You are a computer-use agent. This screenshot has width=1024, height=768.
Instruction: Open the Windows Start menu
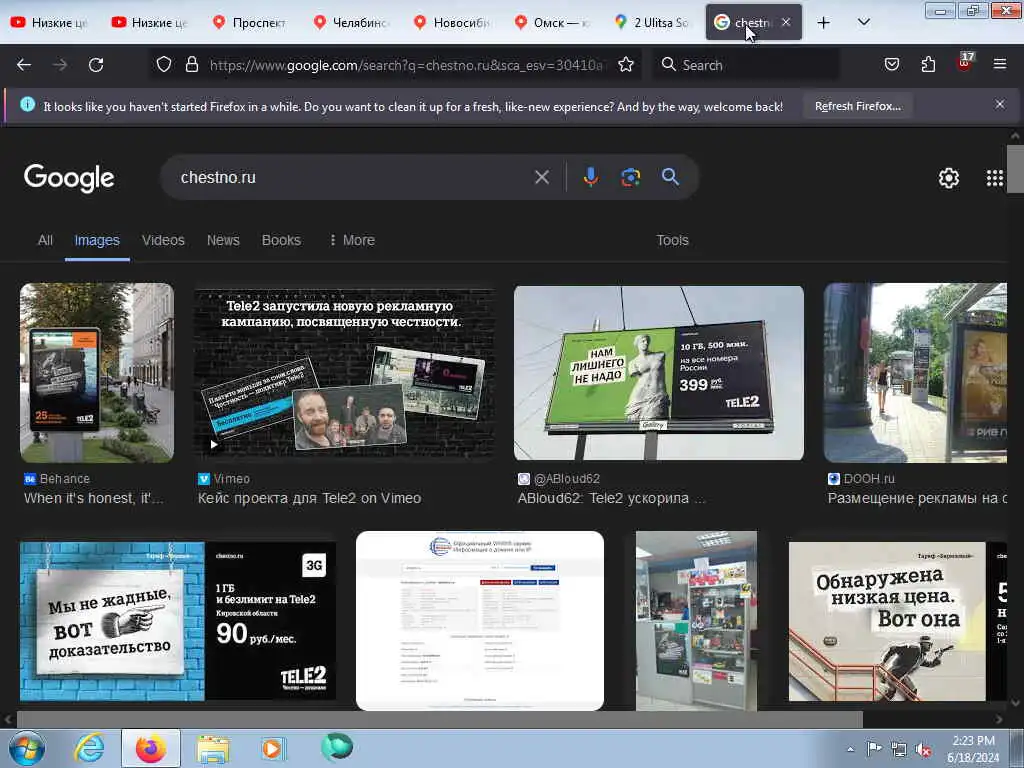27,748
